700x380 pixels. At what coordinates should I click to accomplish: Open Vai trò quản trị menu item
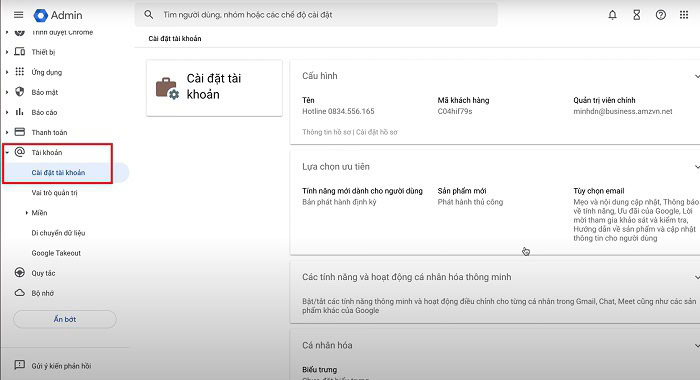tap(54, 192)
